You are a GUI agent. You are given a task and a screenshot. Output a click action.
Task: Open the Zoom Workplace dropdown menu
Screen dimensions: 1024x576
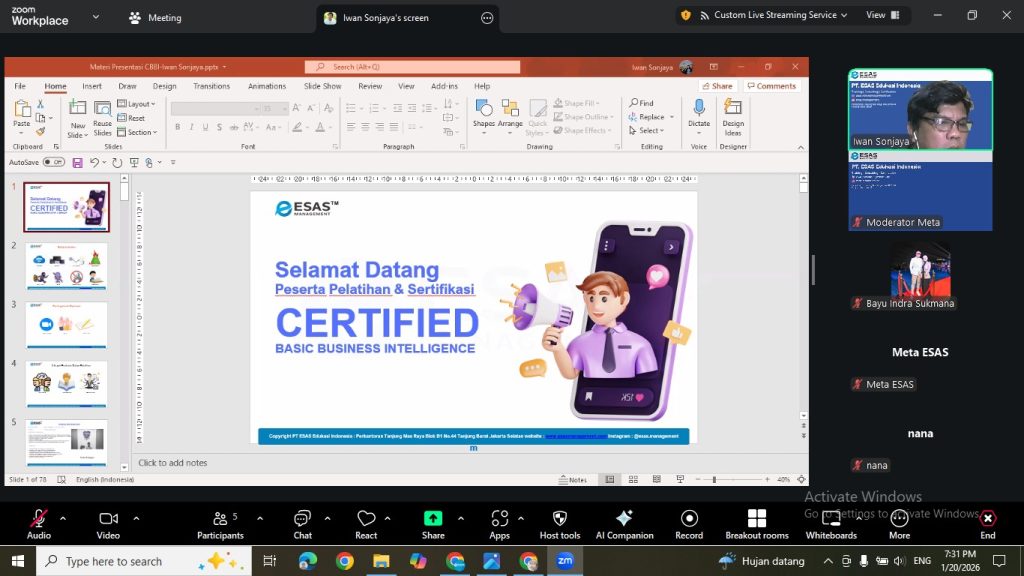tap(96, 17)
